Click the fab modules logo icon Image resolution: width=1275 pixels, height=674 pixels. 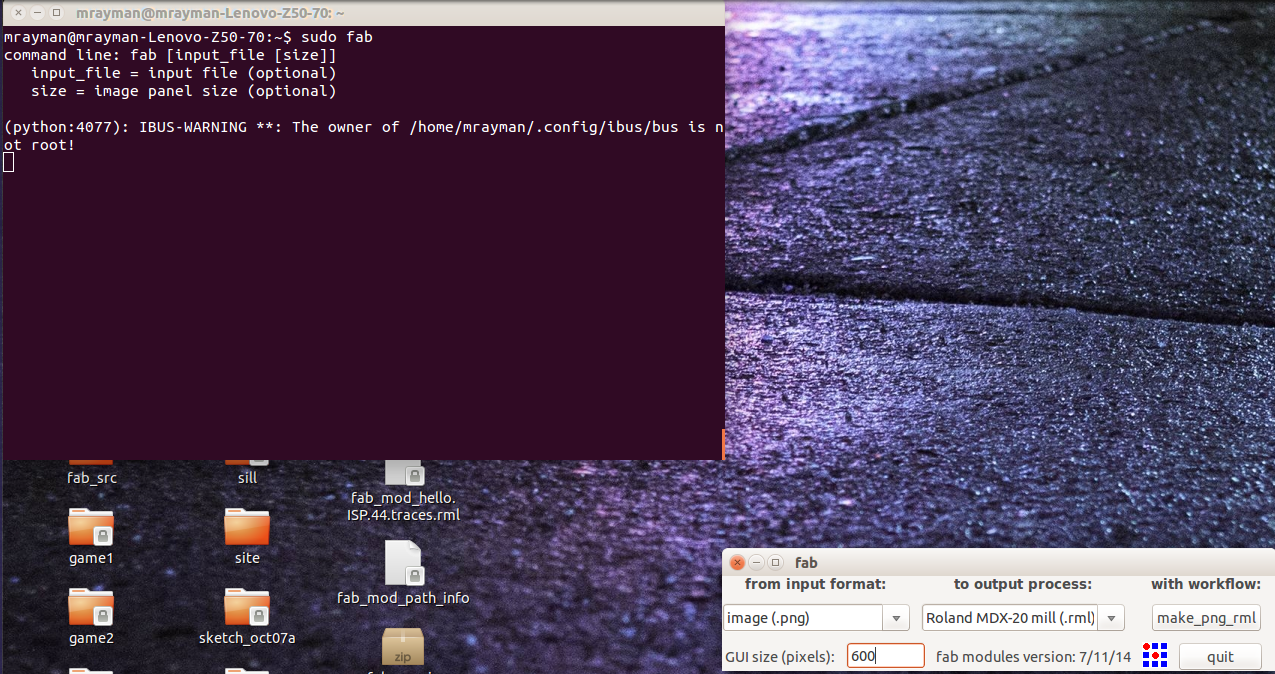(1155, 656)
